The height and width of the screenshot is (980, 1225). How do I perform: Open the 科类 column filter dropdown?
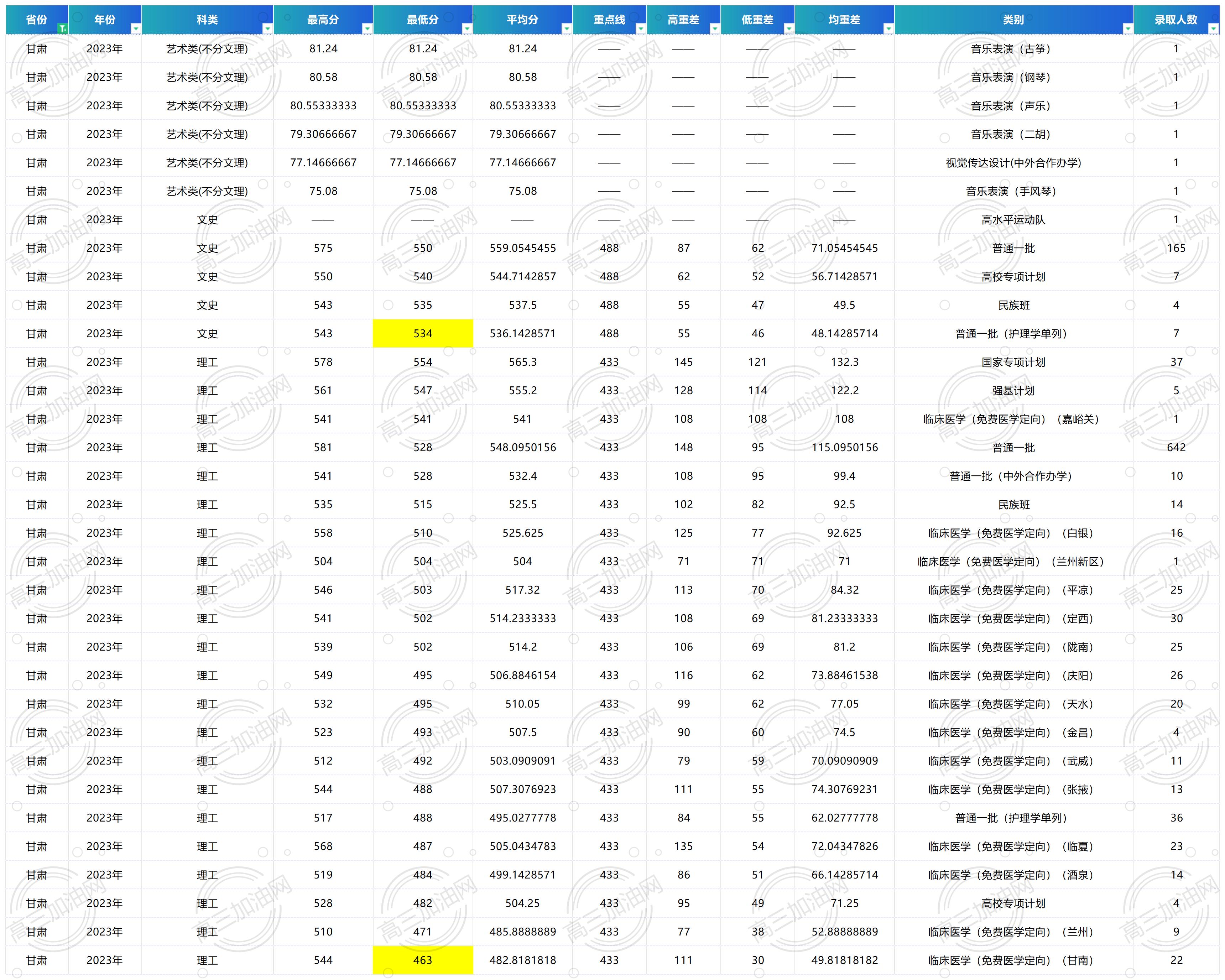click(268, 28)
